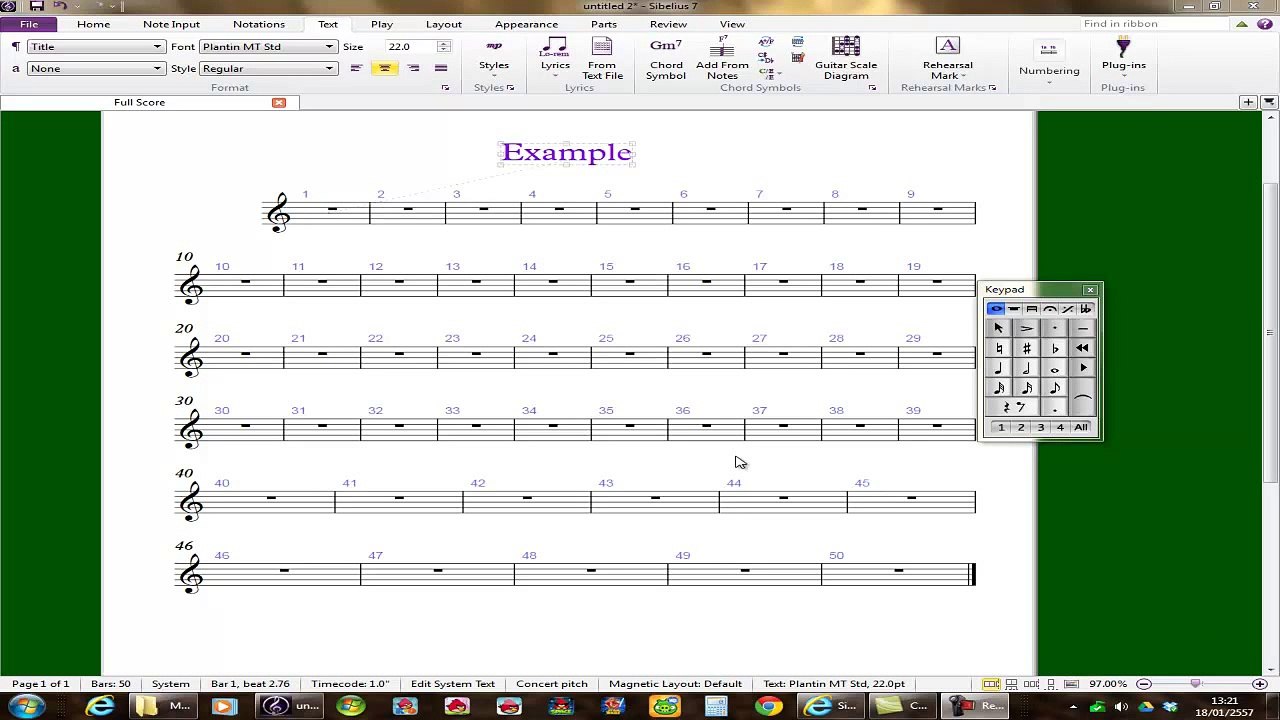Screen dimensions: 1280x720
Task: Zoom out with the minus button
Action: (x=1144, y=684)
